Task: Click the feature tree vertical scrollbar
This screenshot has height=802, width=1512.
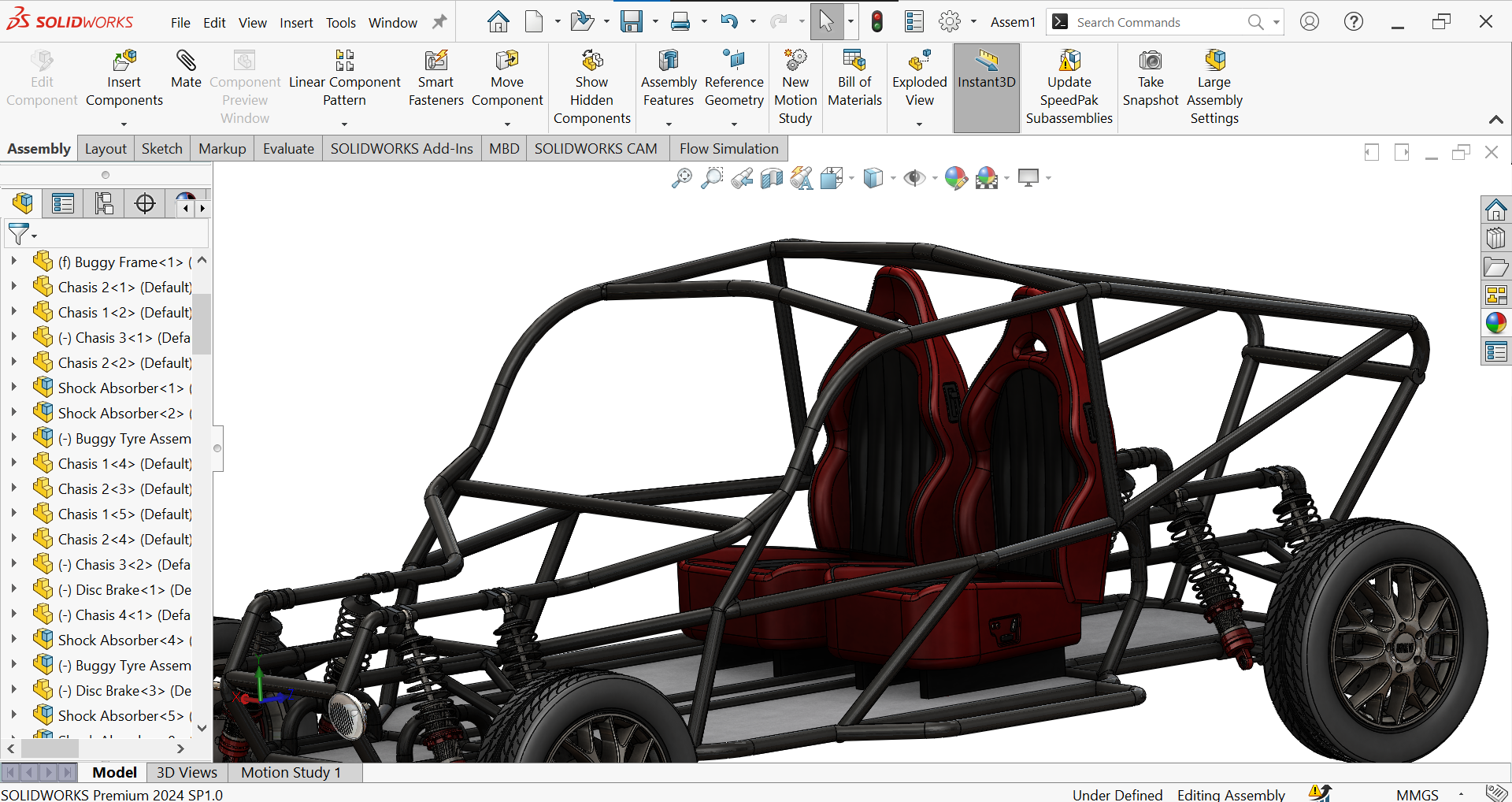Action: click(202, 323)
